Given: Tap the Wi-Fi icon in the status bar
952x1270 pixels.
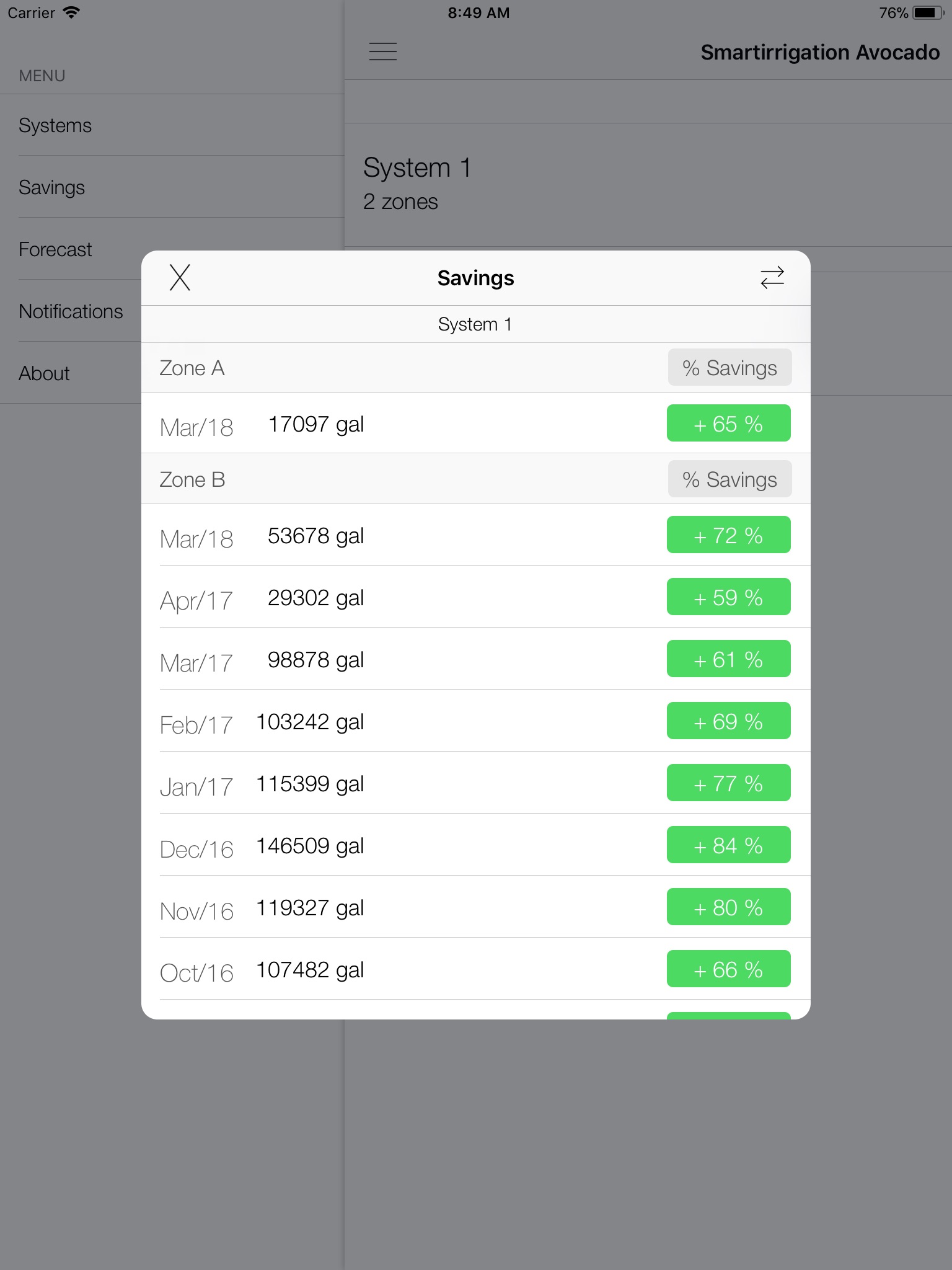Looking at the screenshot, I should [72, 13].
